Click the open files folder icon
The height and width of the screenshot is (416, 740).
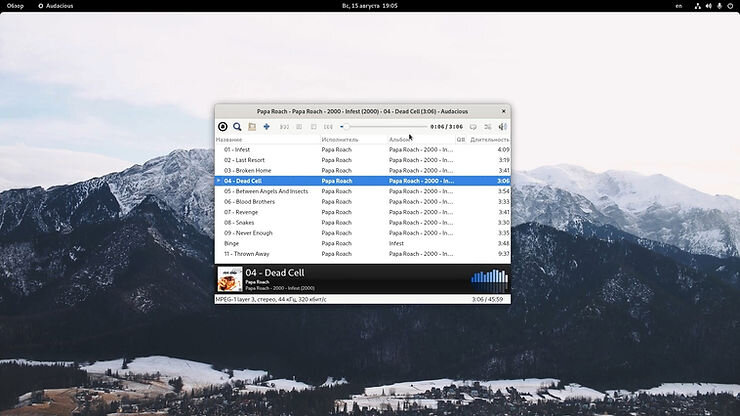[252, 127]
